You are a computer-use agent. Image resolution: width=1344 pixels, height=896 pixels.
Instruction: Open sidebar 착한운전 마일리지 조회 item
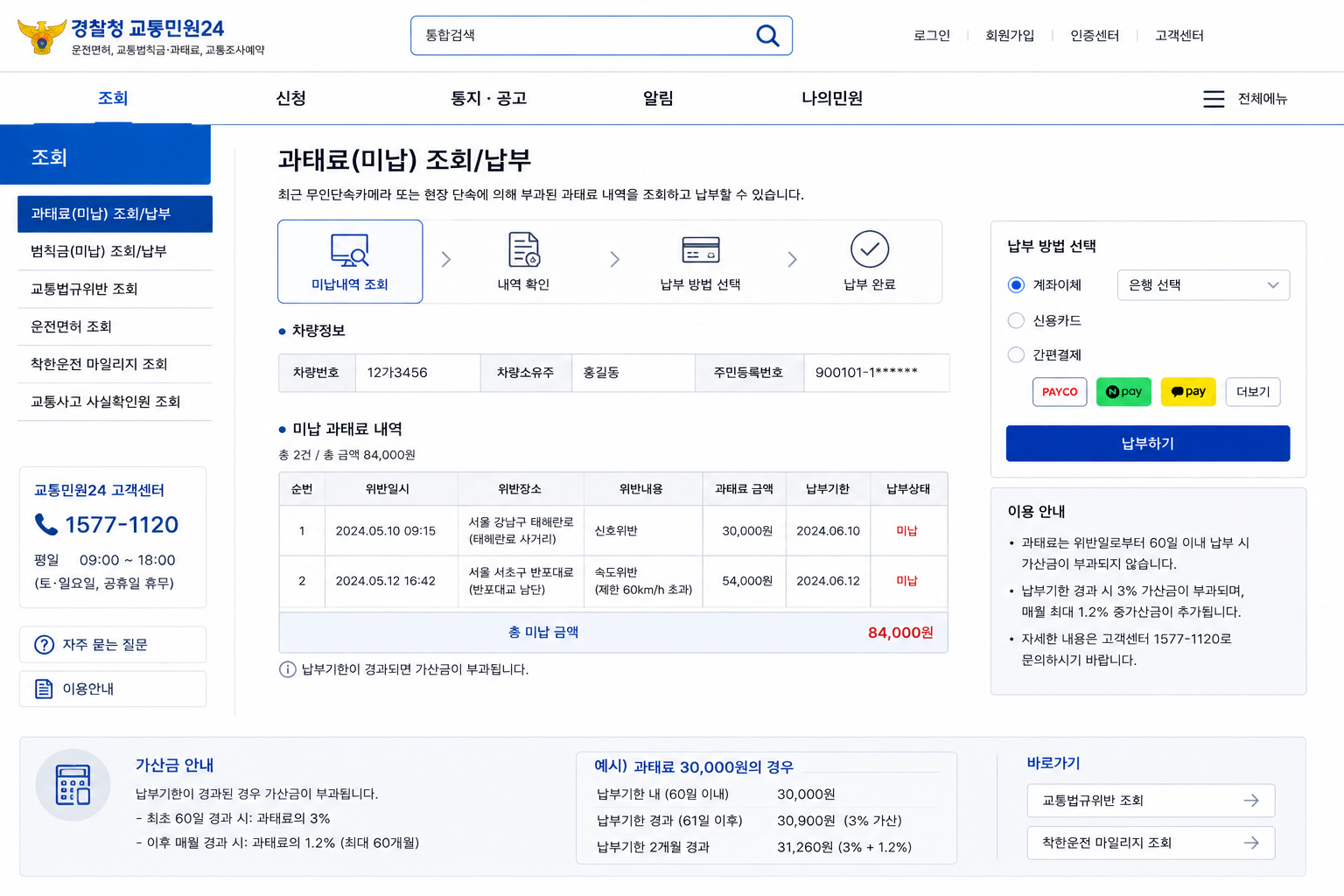tap(115, 364)
